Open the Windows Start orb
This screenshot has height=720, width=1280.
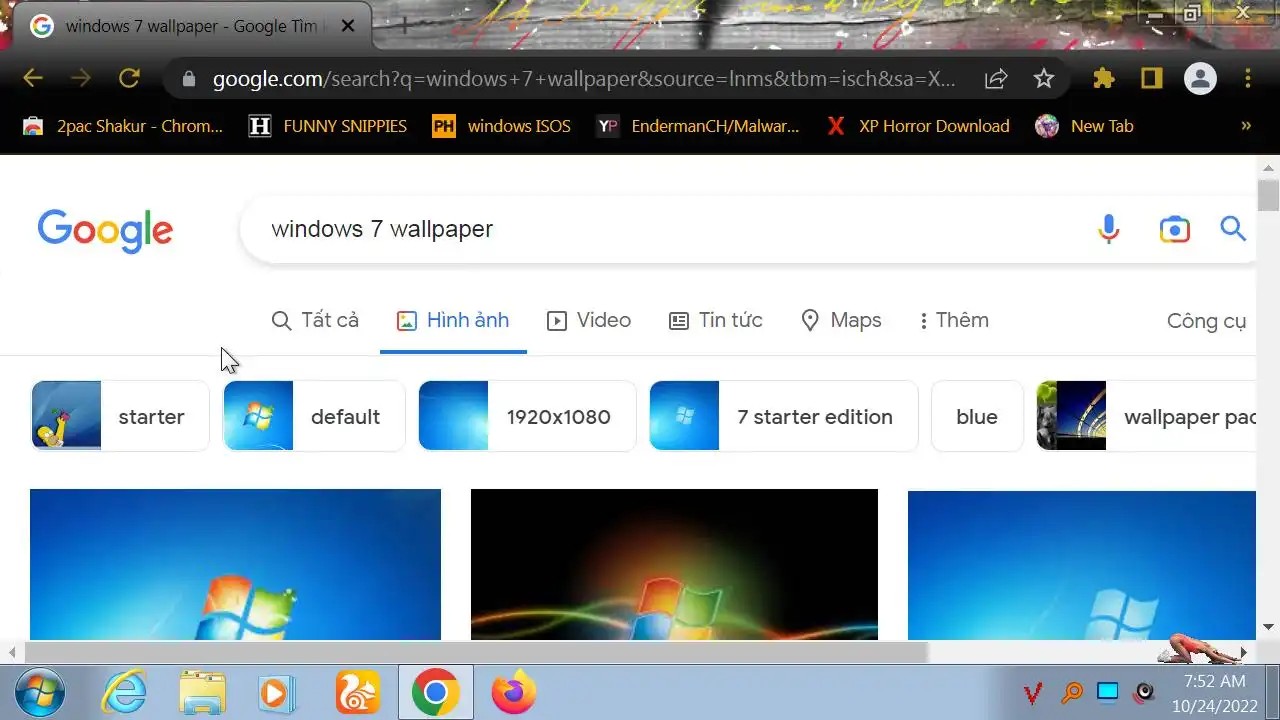pyautogui.click(x=41, y=693)
